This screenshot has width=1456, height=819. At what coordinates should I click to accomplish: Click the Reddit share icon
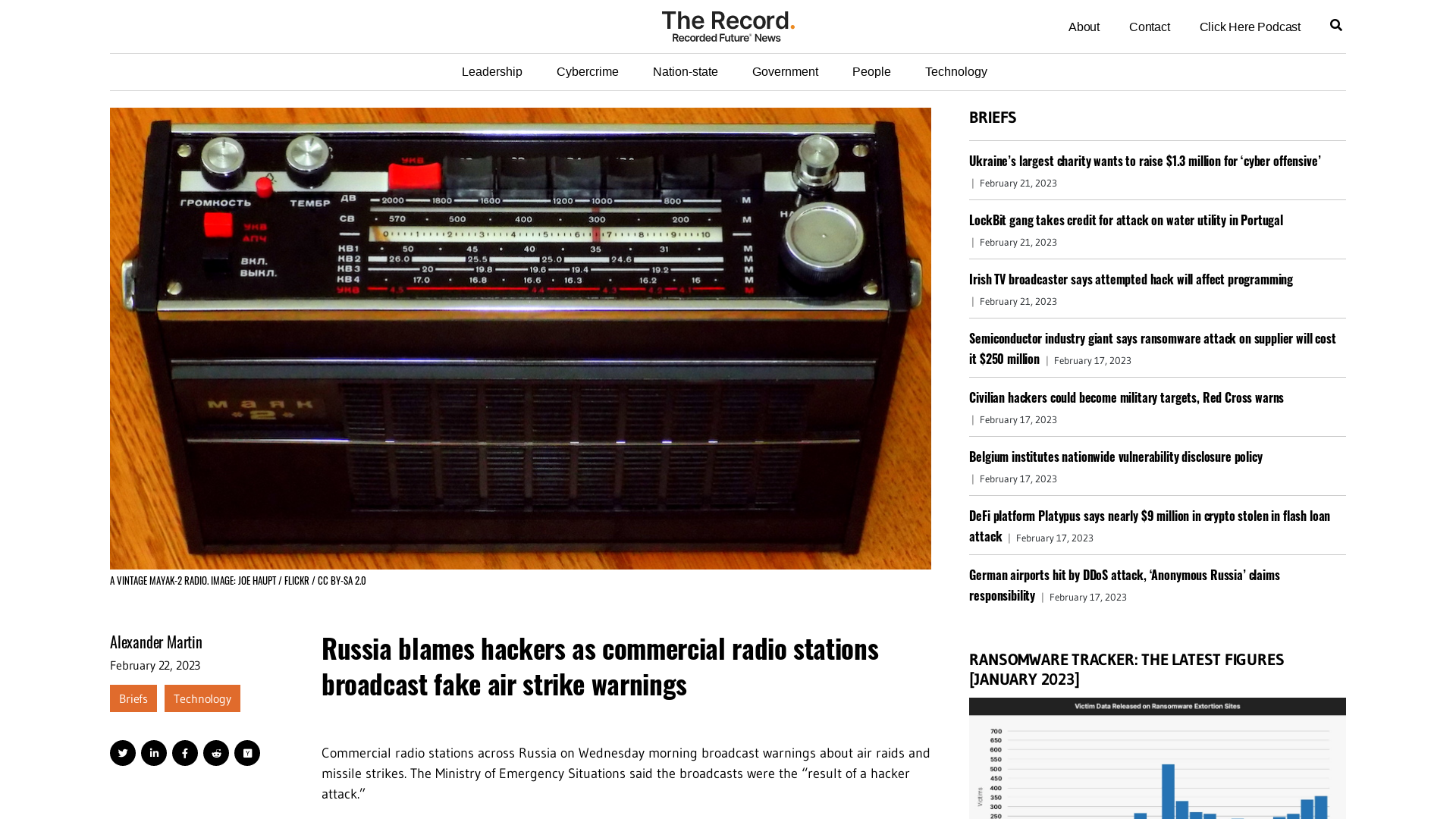click(216, 753)
